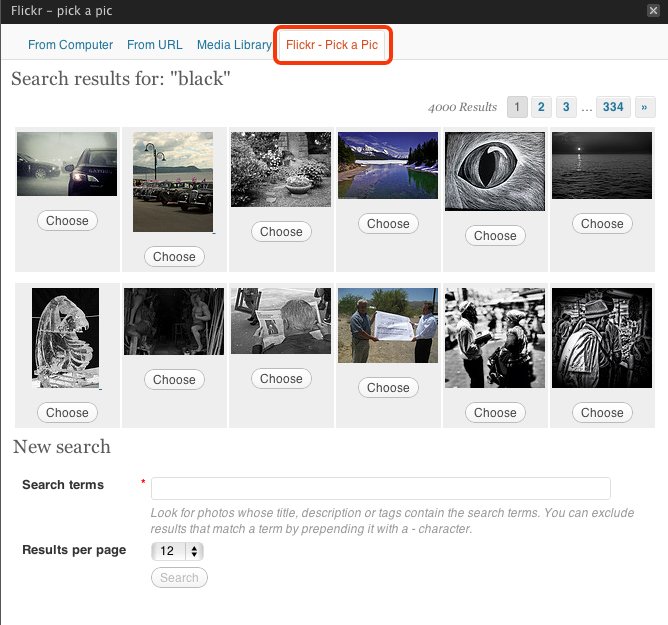Click the 4000 Results count text
Image resolution: width=668 pixels, height=625 pixels.
click(x=462, y=107)
